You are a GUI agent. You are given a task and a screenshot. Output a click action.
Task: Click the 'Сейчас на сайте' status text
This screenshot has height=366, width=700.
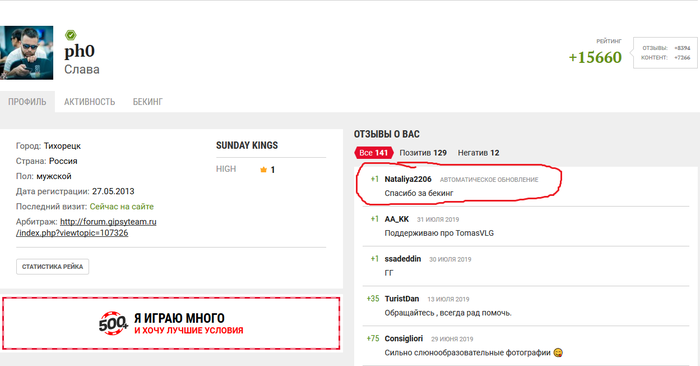pyautogui.click(x=121, y=207)
